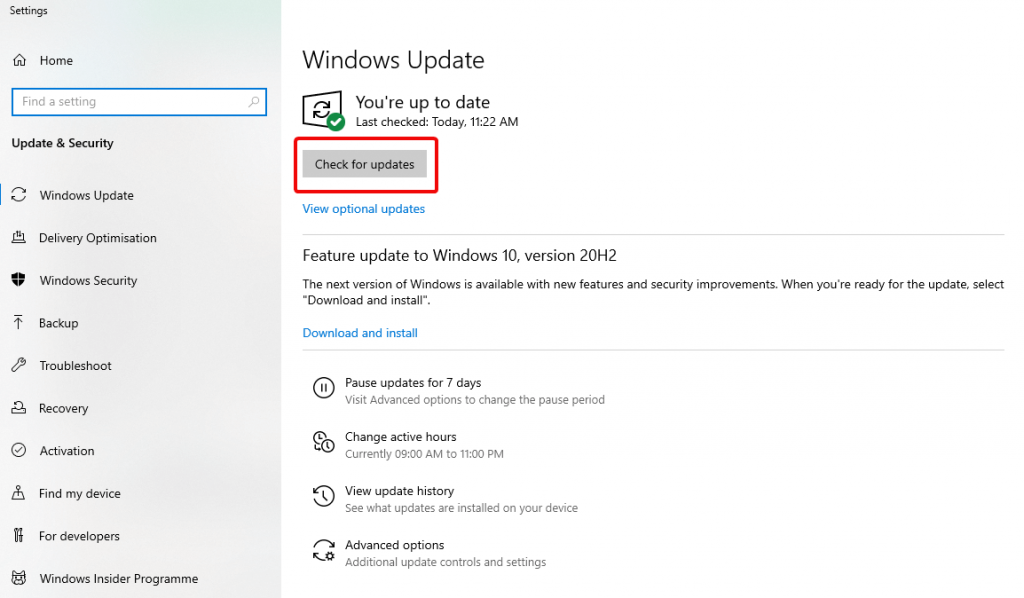Viewport: 1024px width, 598px height.
Task: Click the Home house icon
Action: click(20, 61)
